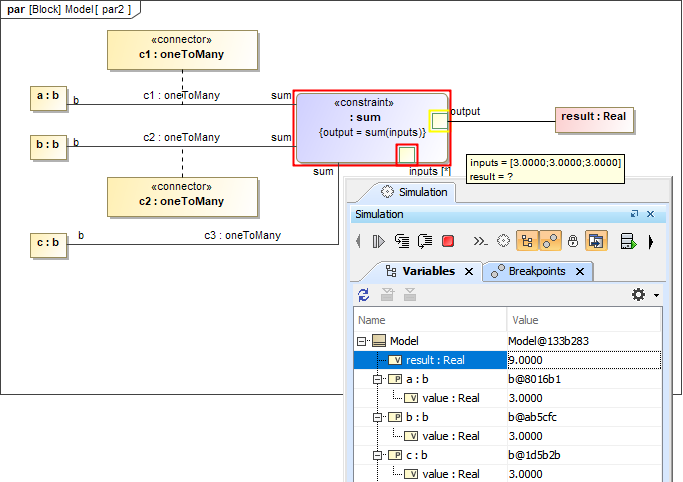Collapse the Model tree node
The image size is (683, 482).
pos(363,341)
